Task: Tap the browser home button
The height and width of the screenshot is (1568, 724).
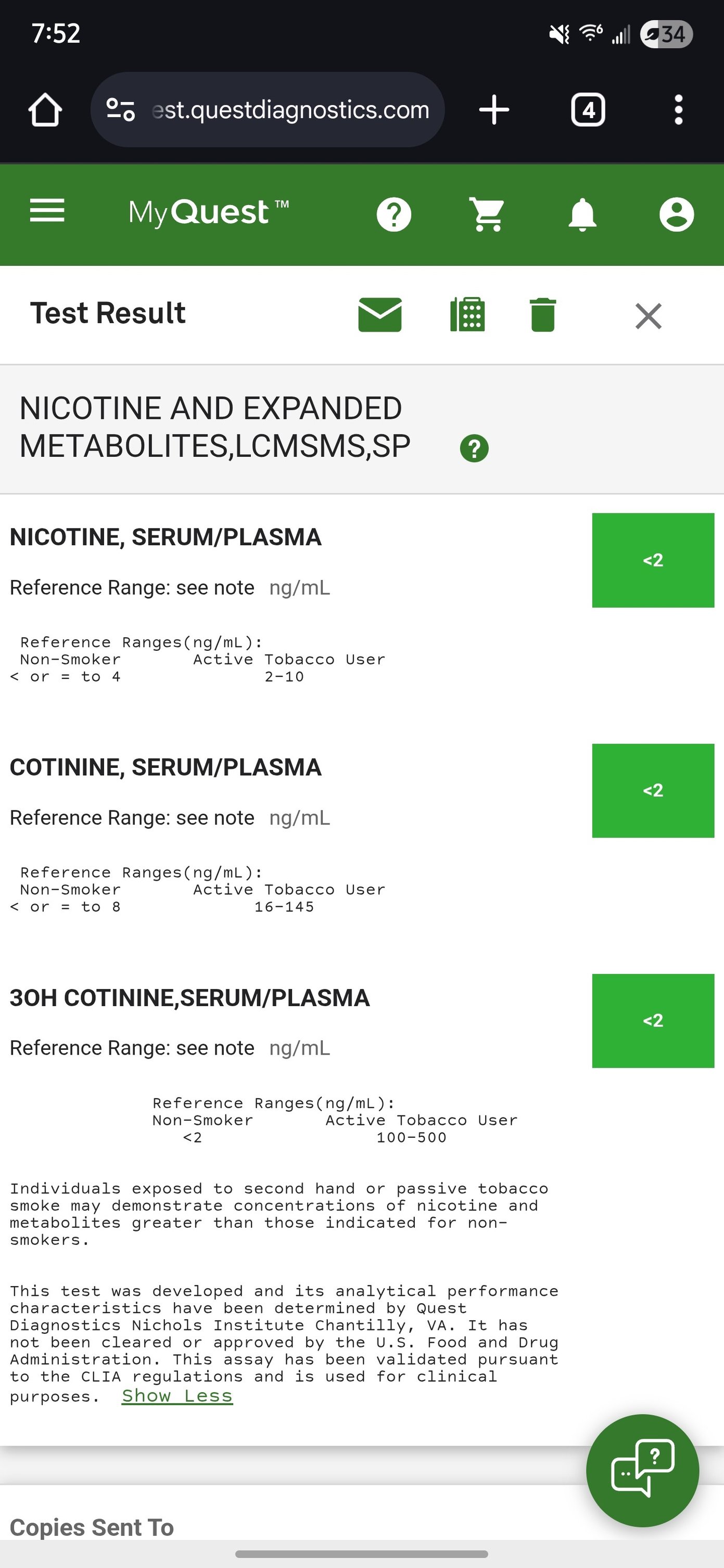Action: point(45,110)
